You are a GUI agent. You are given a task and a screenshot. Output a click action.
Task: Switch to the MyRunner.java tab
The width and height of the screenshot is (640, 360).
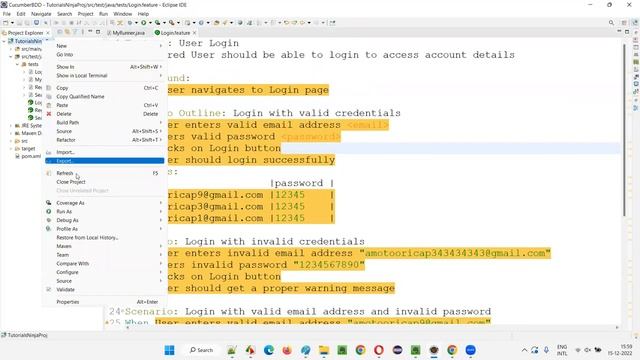[126, 33]
